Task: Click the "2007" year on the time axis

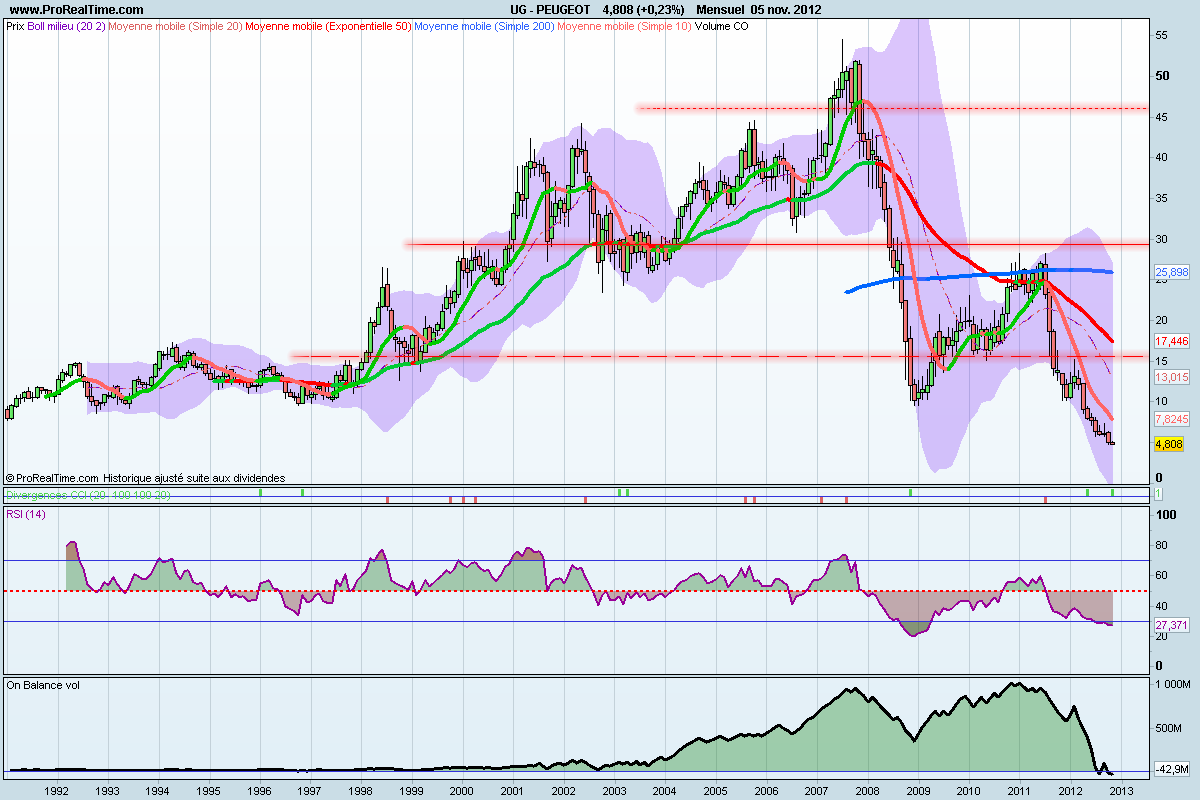Action: [x=816, y=789]
